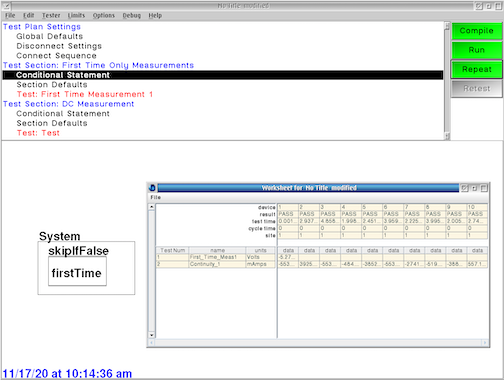This screenshot has width=504, height=380.
Task: Click the worksheet window Java icon
Action: [x=152, y=188]
